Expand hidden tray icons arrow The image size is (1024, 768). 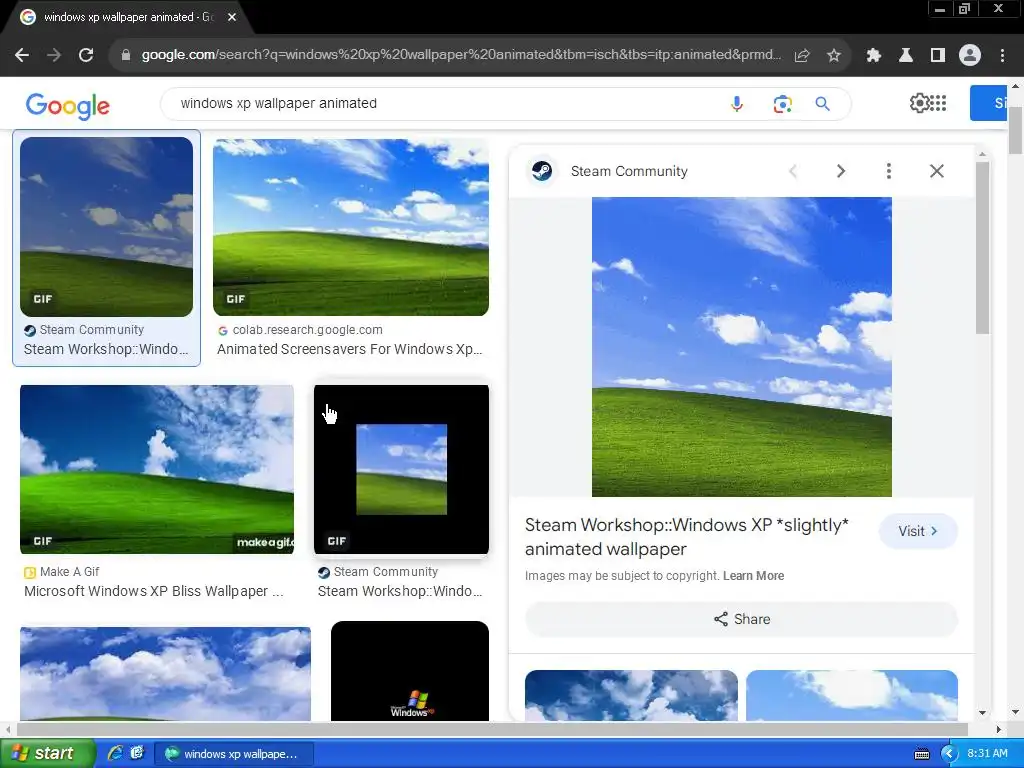coord(948,754)
